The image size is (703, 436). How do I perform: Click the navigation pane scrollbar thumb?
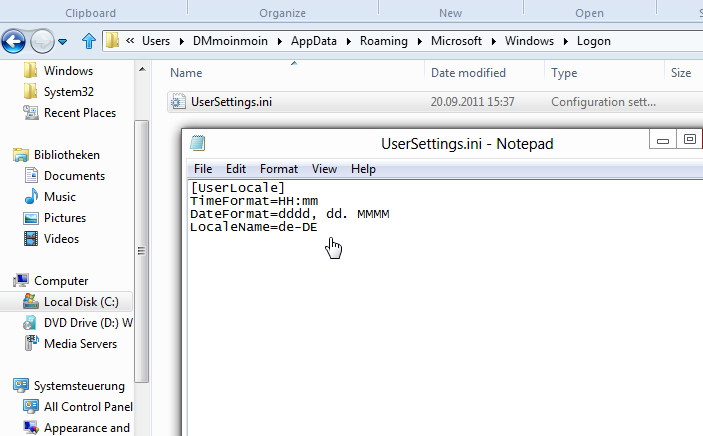pos(142,251)
